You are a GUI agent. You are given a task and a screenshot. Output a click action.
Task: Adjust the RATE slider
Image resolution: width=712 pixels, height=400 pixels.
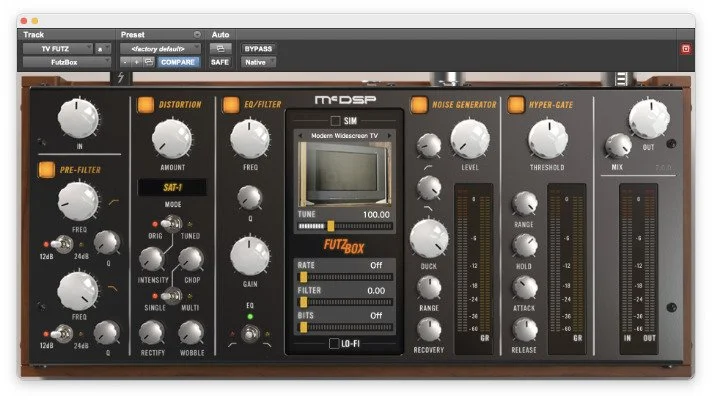point(345,277)
